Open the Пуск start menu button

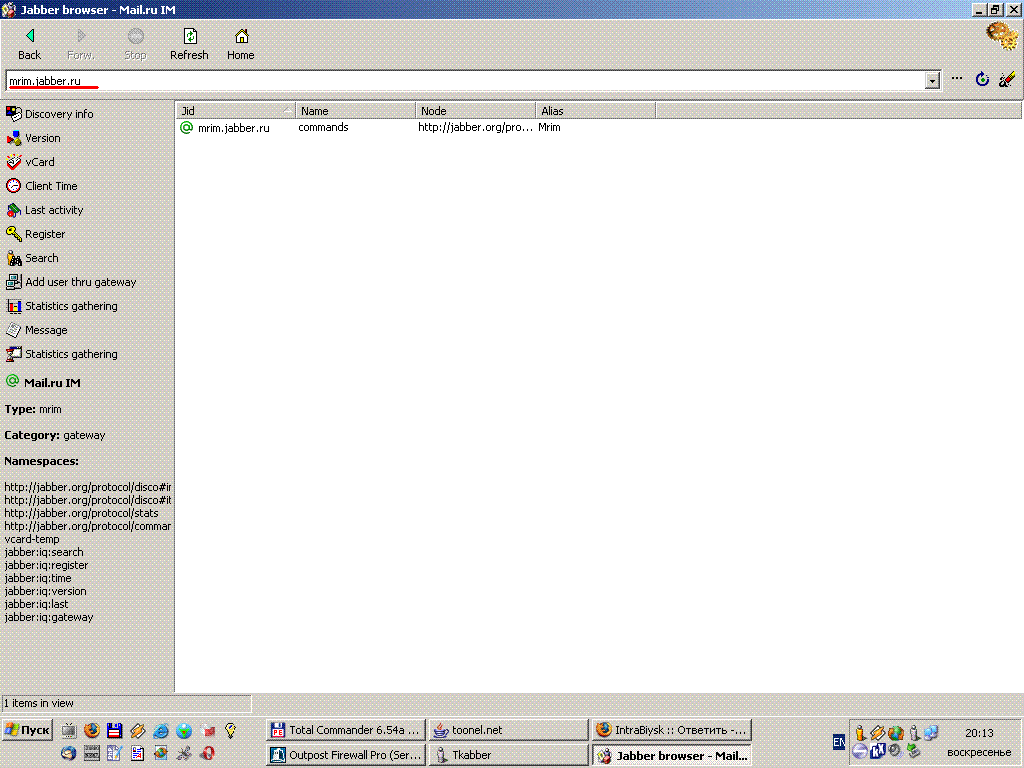pyautogui.click(x=27, y=730)
